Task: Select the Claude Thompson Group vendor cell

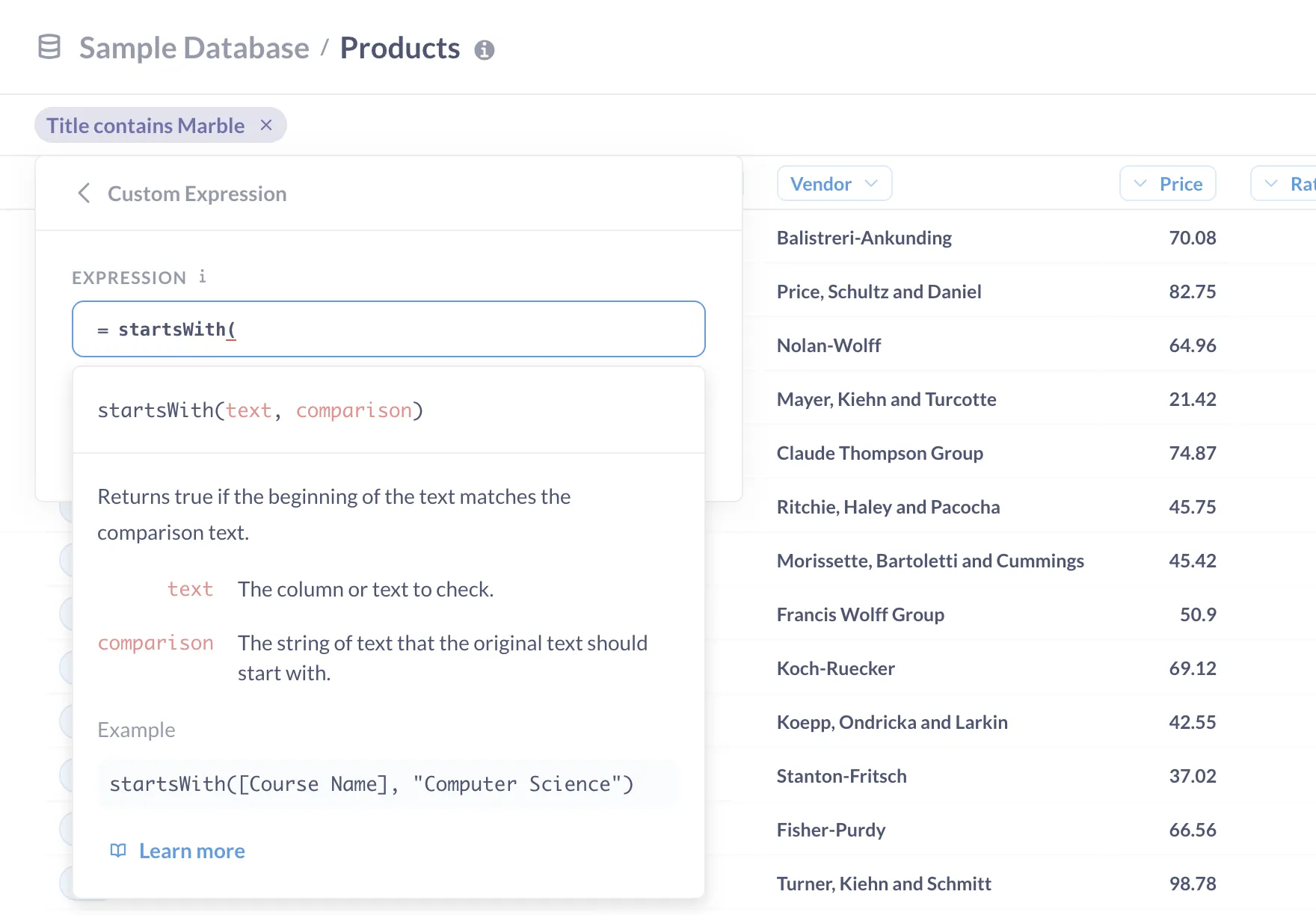Action: click(879, 453)
